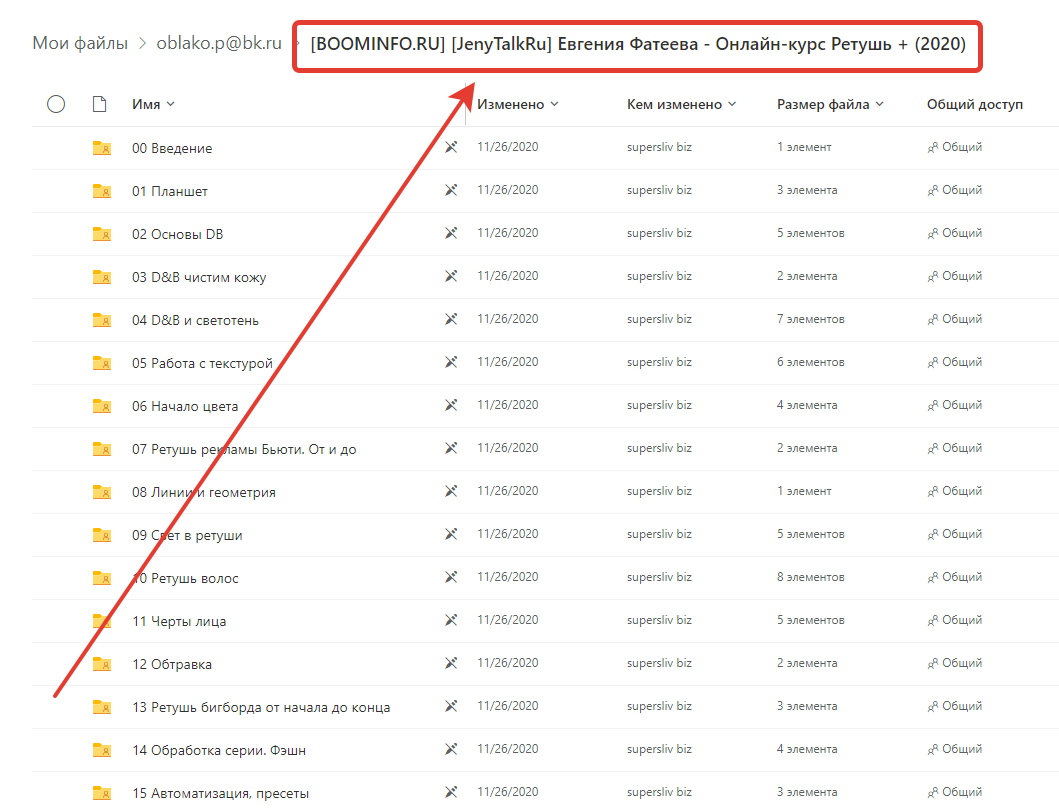Click the sync icon for 05 Работа с текстурой

coord(451,362)
